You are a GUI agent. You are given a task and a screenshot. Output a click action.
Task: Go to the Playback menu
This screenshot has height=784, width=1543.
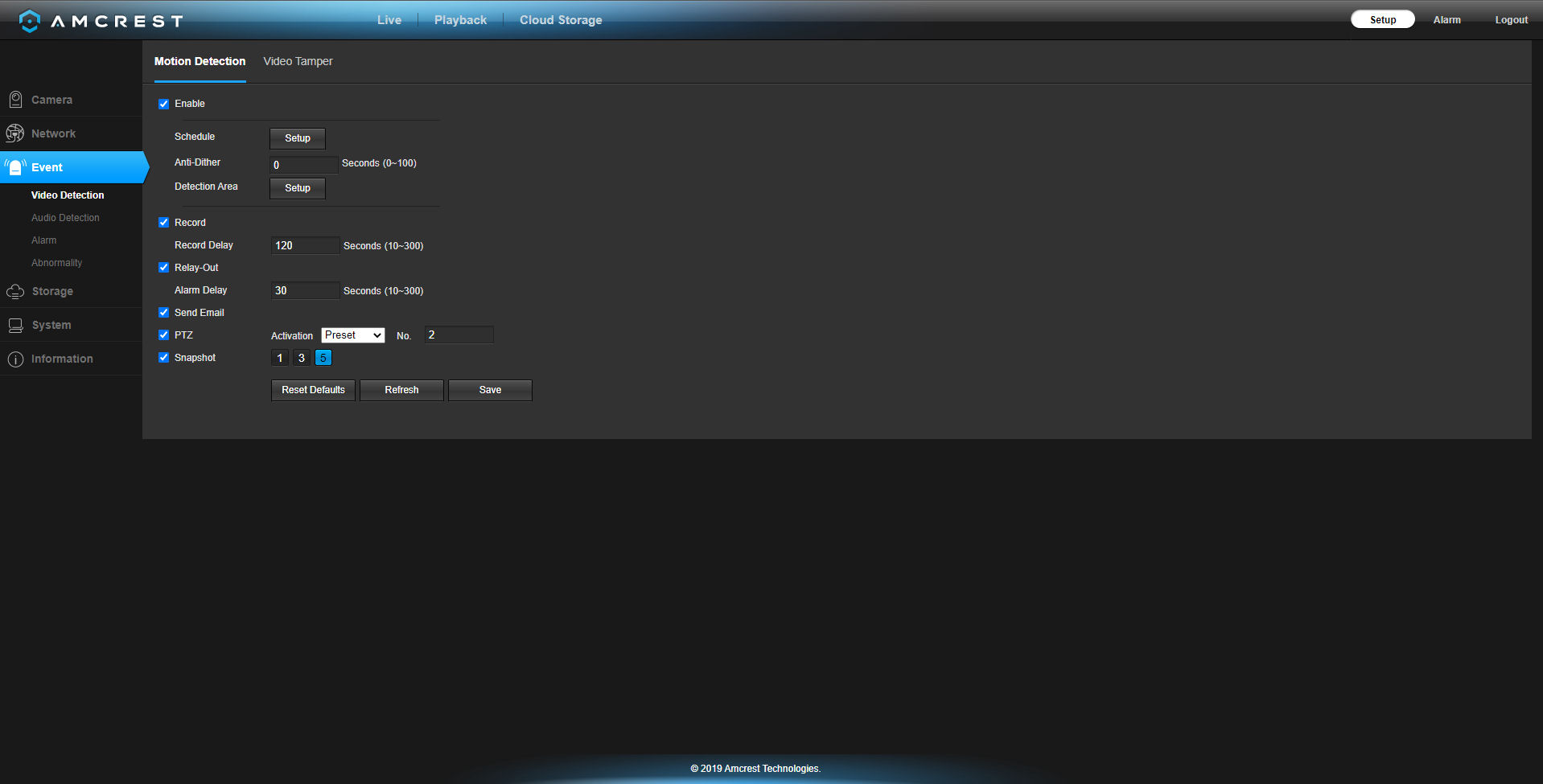460,20
